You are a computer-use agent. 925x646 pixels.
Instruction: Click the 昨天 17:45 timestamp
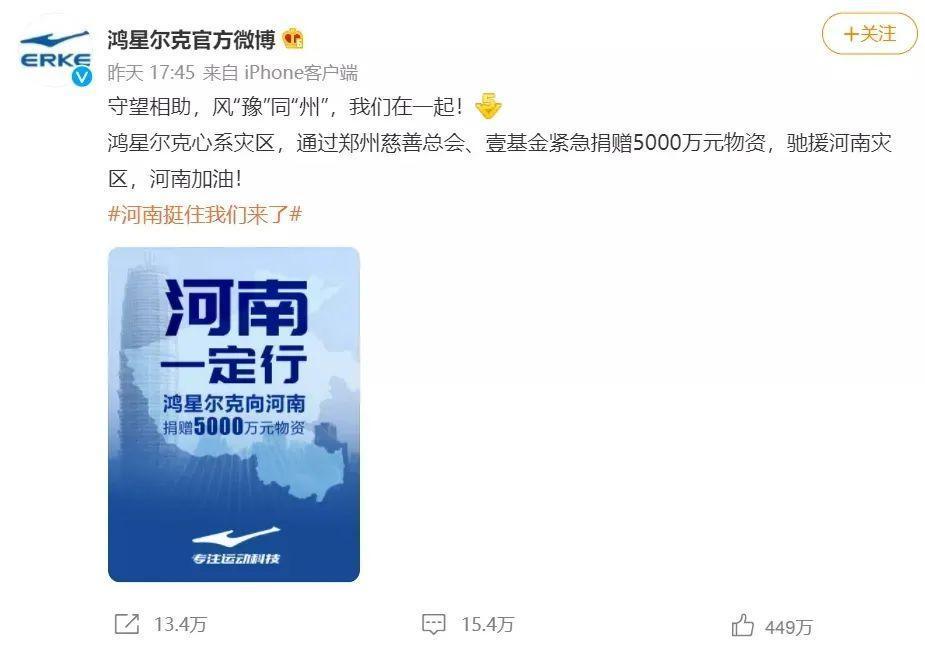tap(151, 73)
